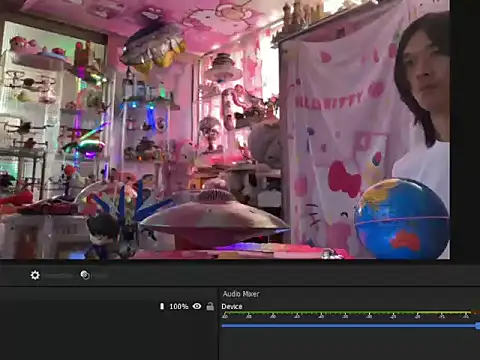Click the black area right of preview
The image size is (480, 360).
tap(465, 130)
